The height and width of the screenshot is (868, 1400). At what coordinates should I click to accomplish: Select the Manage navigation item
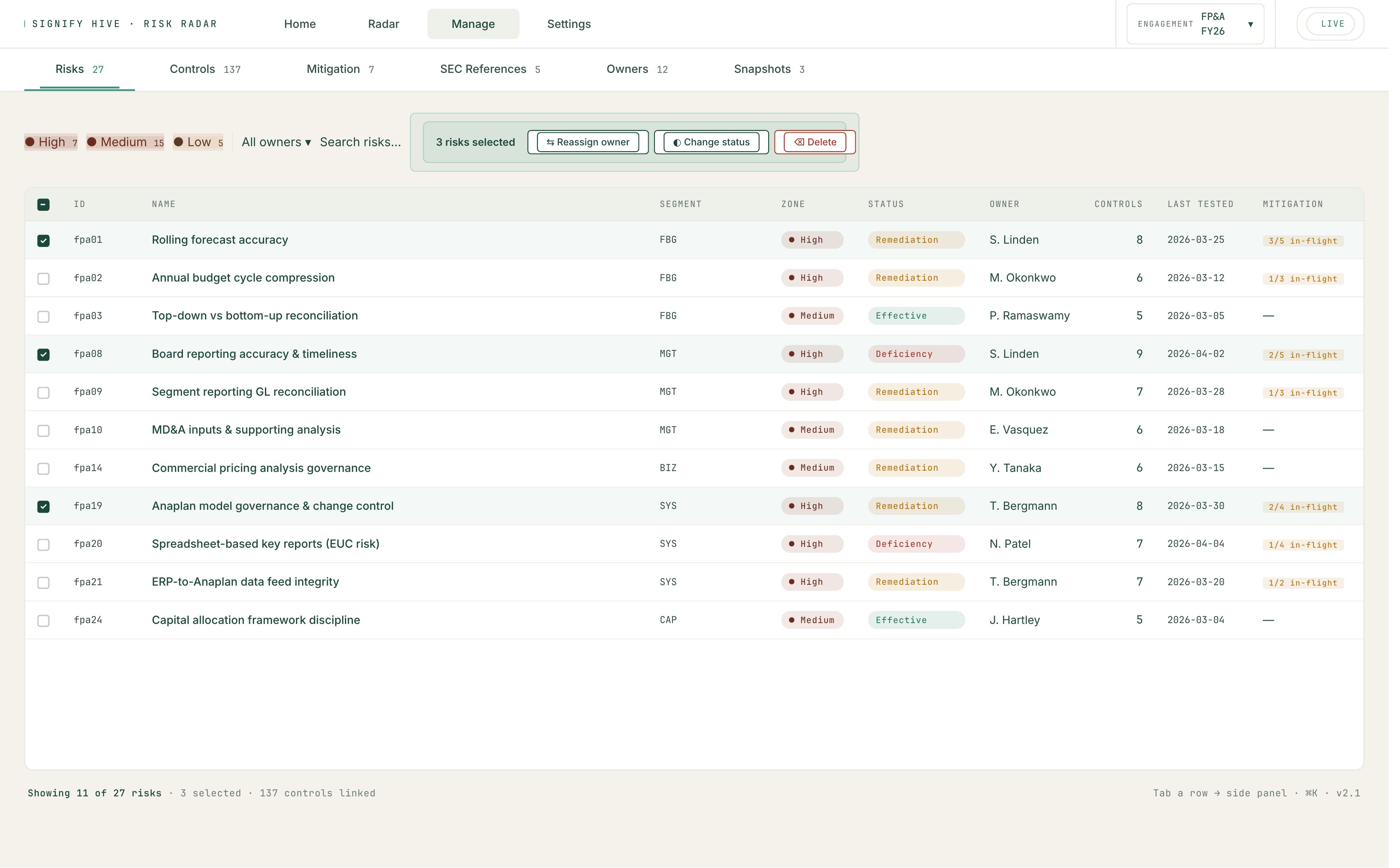point(477,24)
